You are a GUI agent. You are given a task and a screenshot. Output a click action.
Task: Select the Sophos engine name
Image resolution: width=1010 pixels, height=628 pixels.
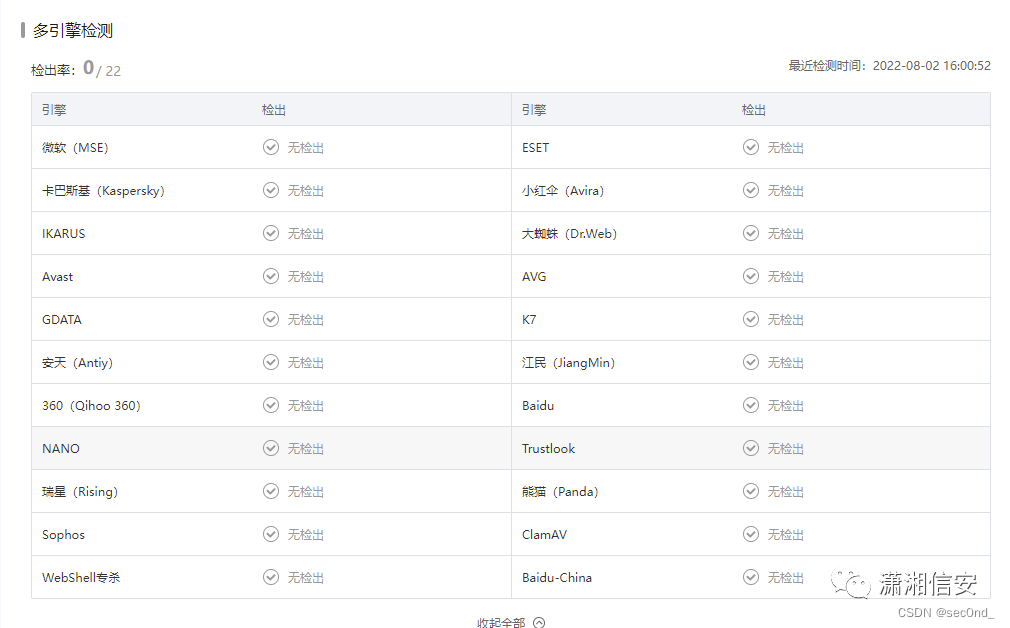click(x=63, y=535)
